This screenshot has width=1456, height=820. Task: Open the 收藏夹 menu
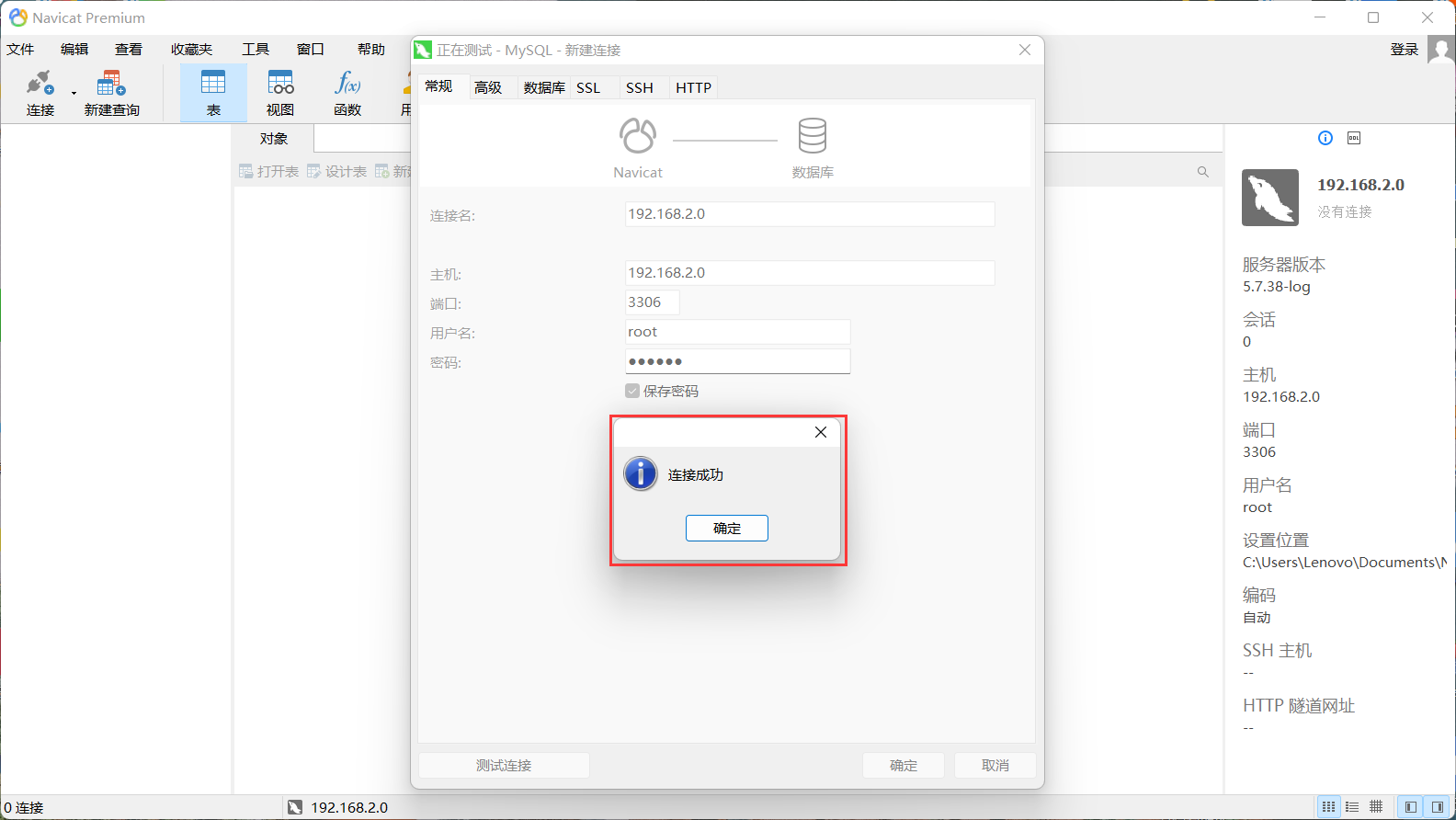coord(191,50)
